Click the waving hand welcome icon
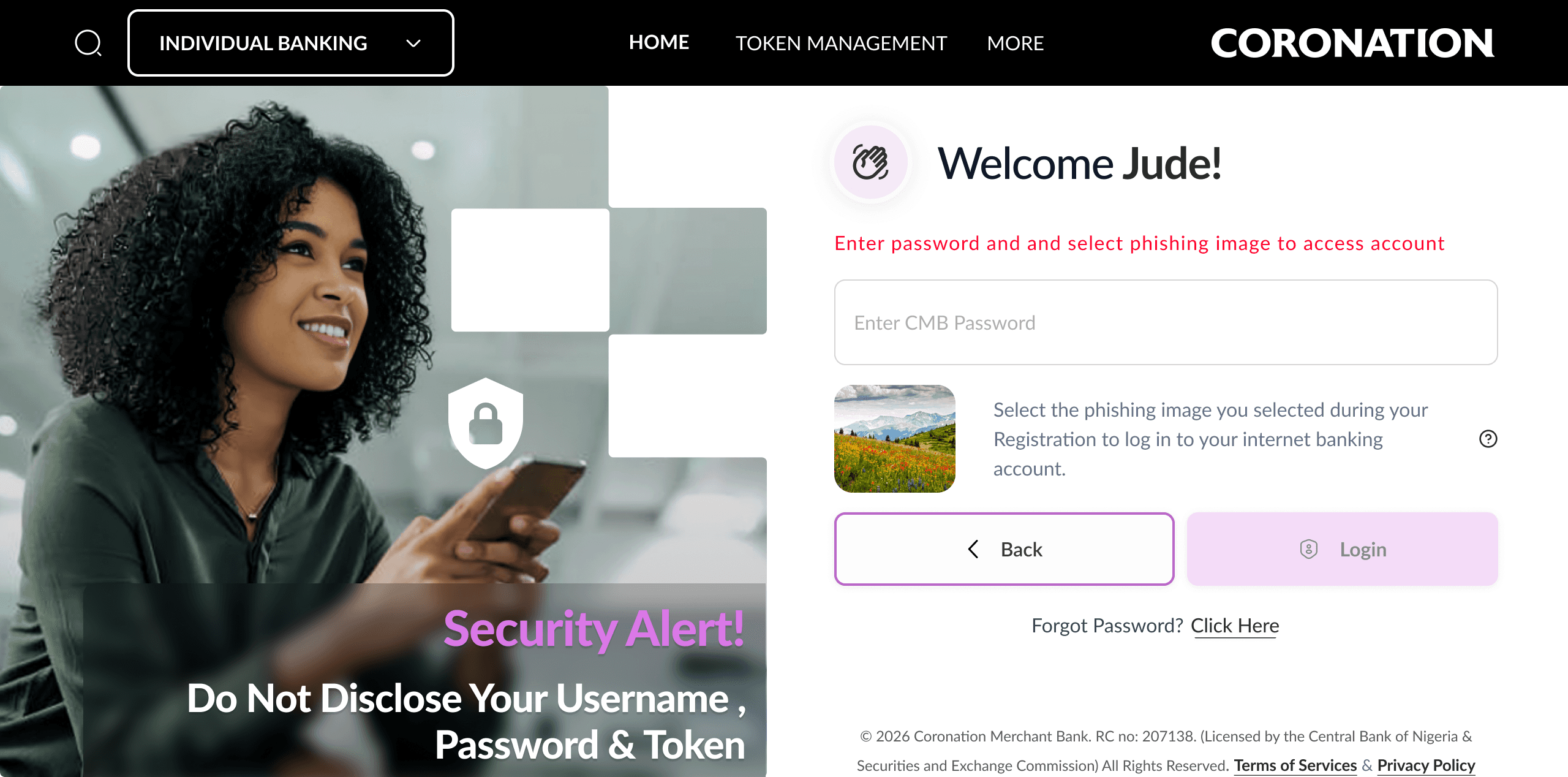Screen dimensions: 1568x777 coord(870,162)
